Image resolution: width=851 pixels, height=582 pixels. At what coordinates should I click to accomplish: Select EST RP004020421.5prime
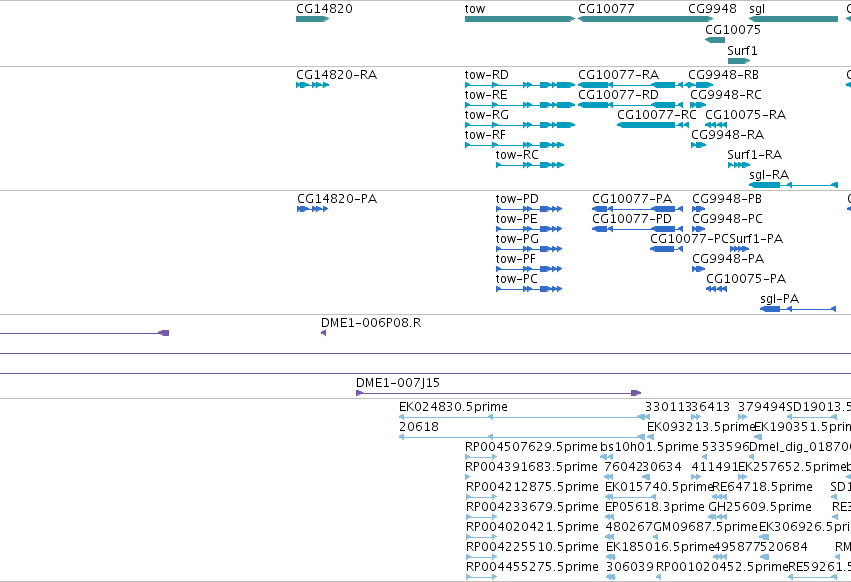pos(481,537)
